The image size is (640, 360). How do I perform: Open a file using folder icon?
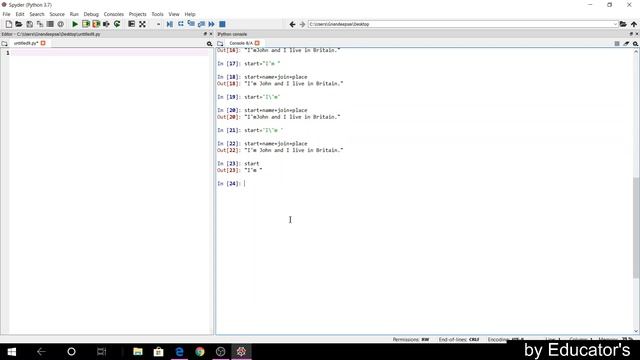19,24
